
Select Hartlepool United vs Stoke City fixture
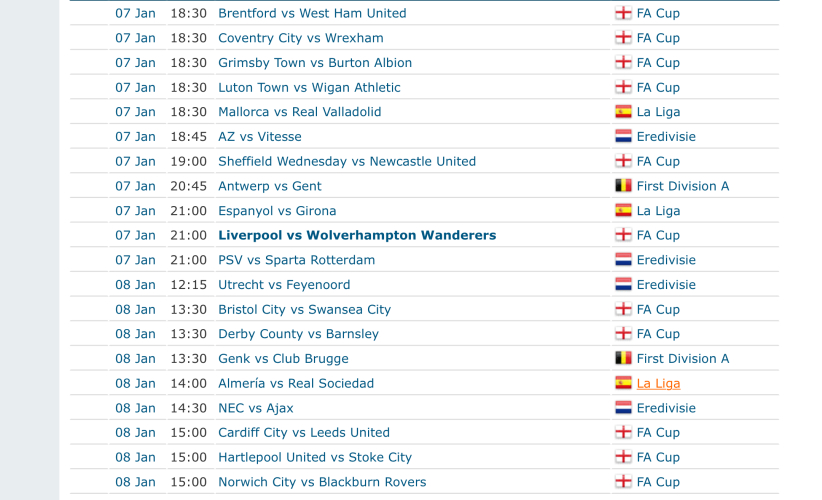pos(314,457)
